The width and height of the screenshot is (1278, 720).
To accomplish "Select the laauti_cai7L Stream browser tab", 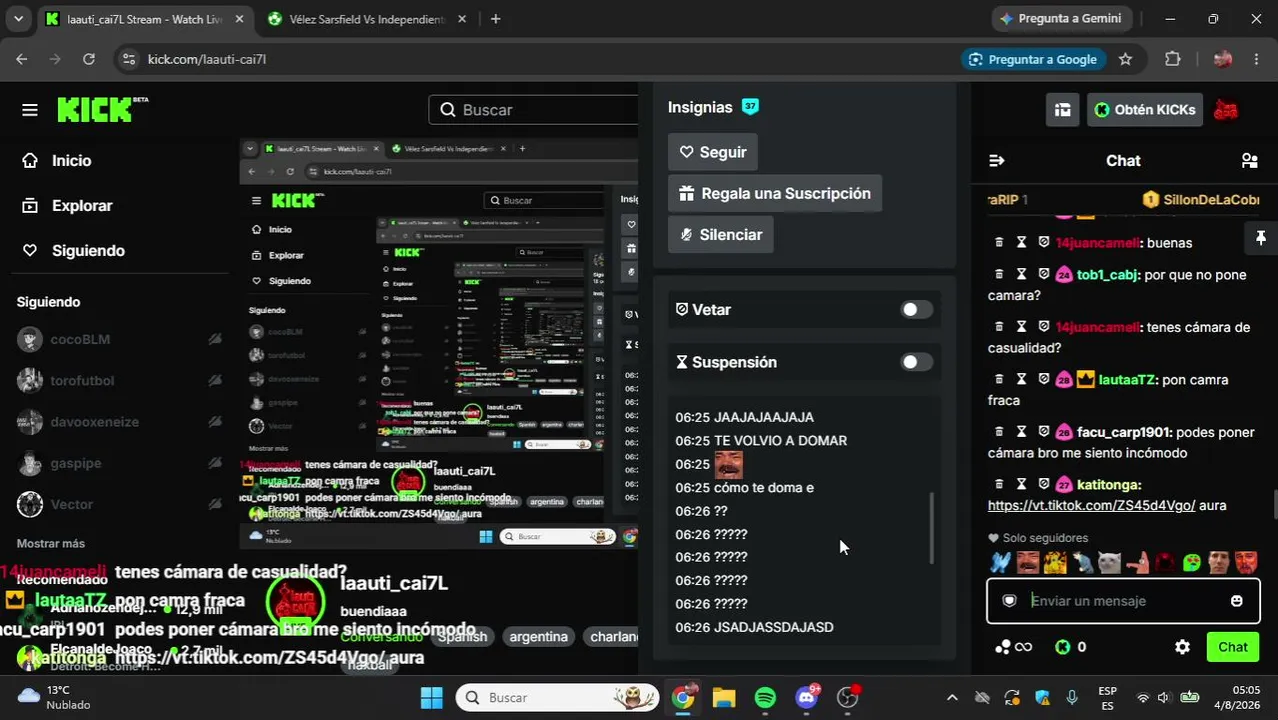I will coord(146,19).
